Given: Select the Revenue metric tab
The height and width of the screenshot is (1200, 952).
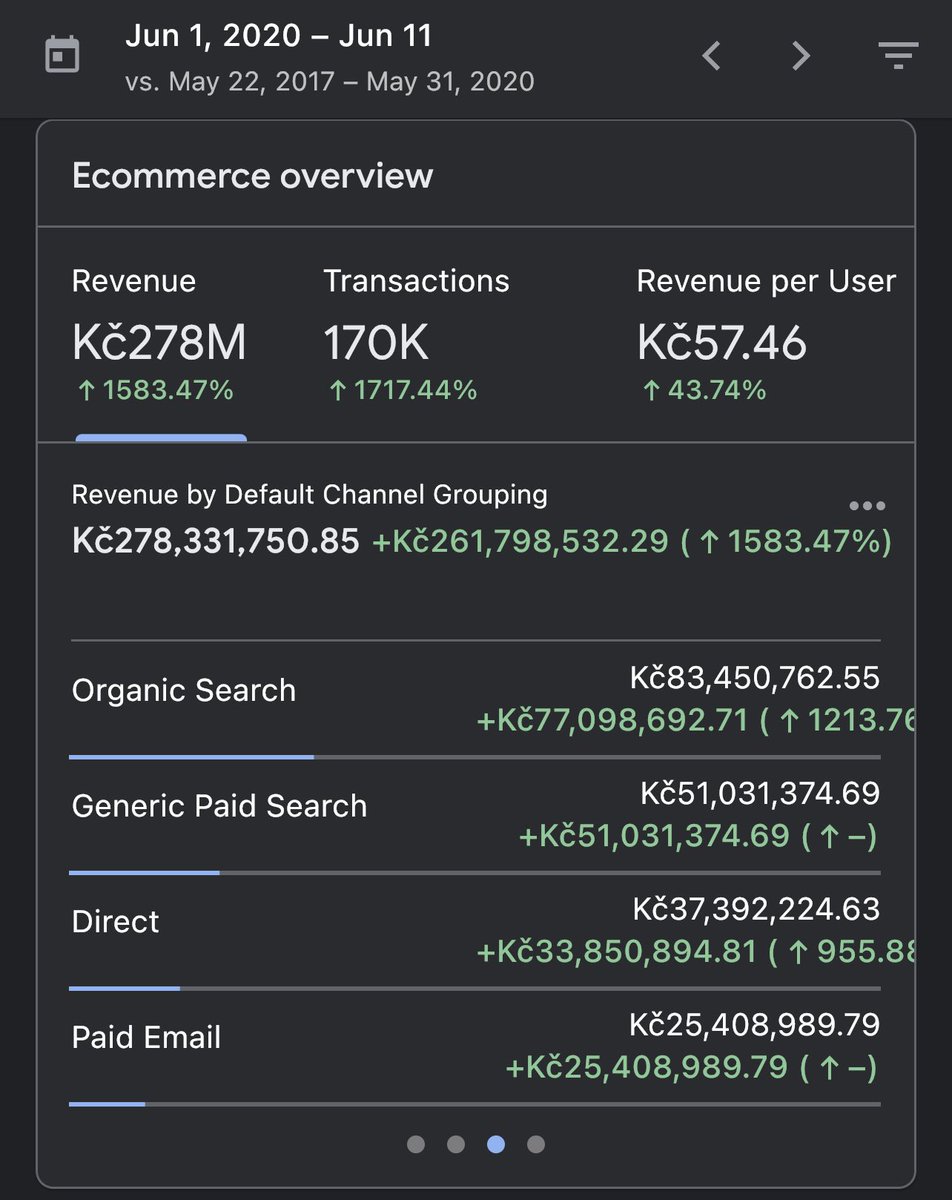Looking at the screenshot, I should tap(160, 335).
